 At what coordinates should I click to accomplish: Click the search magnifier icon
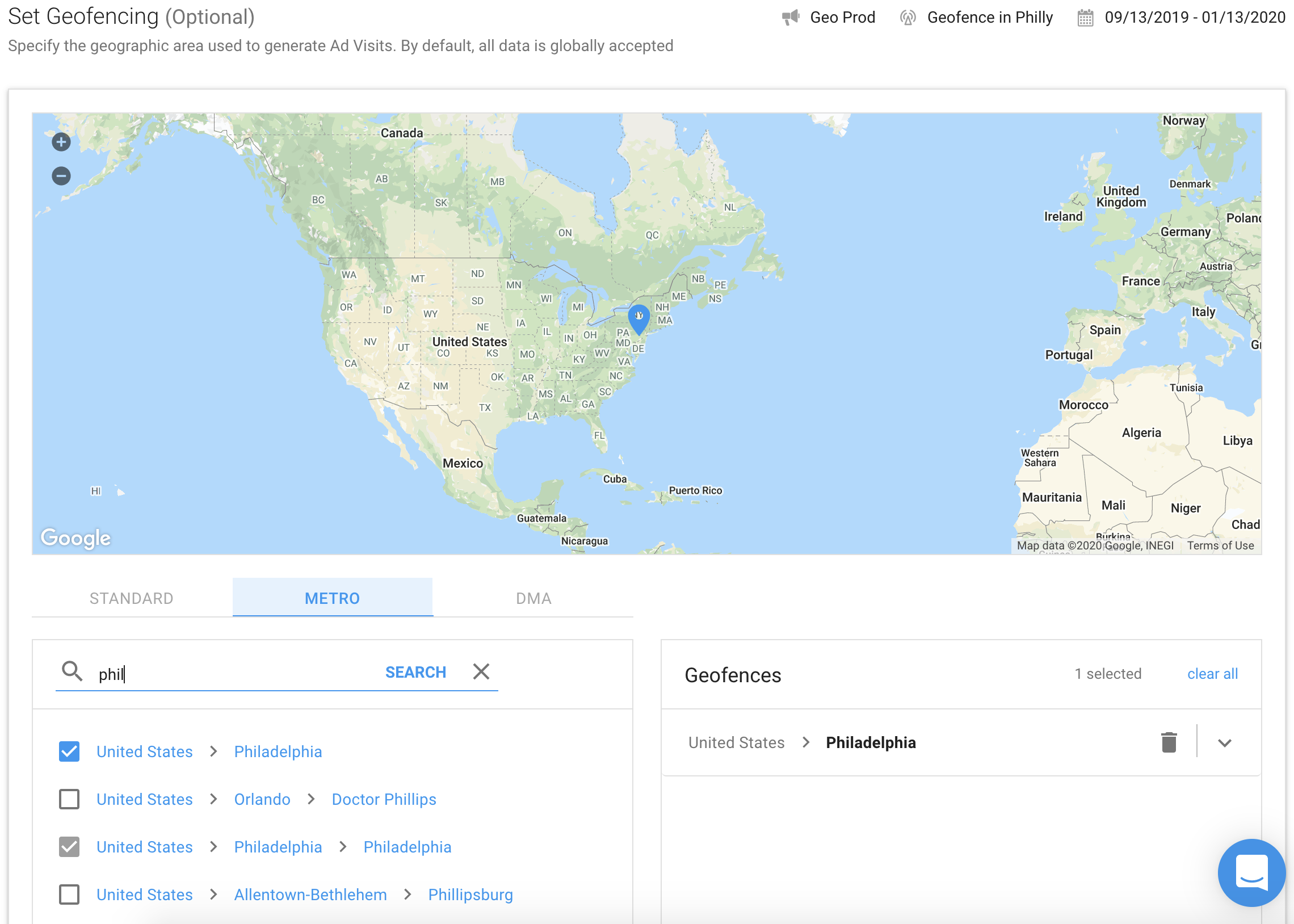coord(72,672)
